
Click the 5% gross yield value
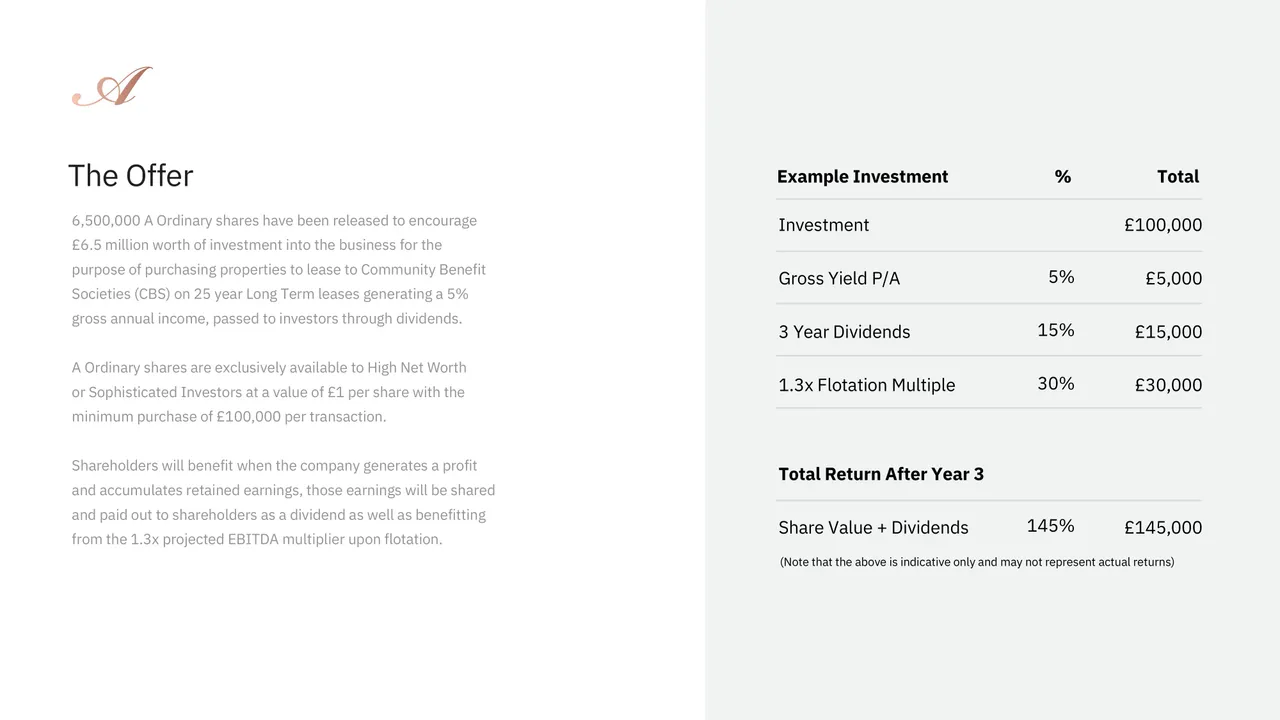click(x=1061, y=277)
